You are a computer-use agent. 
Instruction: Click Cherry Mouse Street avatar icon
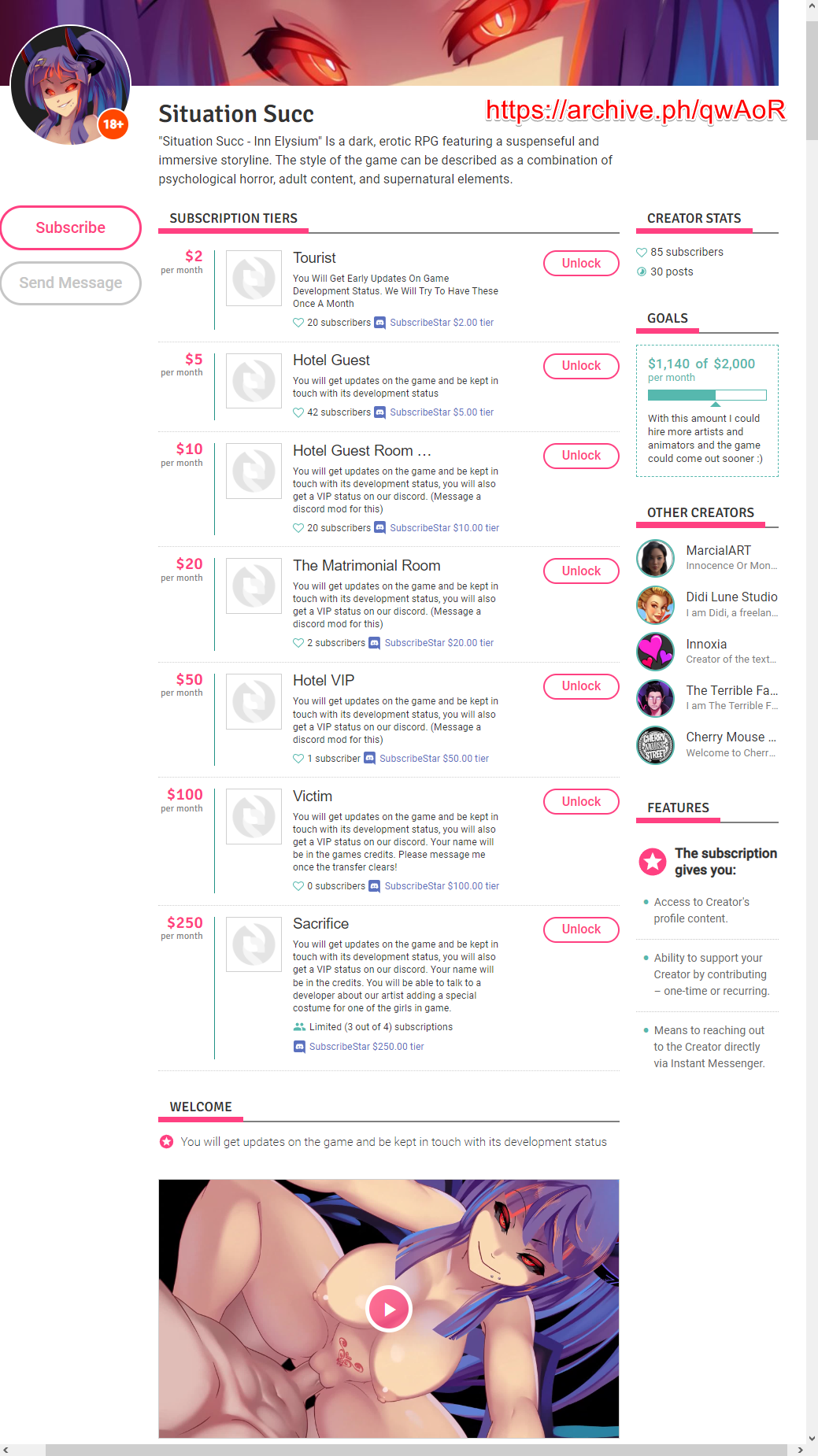[655, 745]
